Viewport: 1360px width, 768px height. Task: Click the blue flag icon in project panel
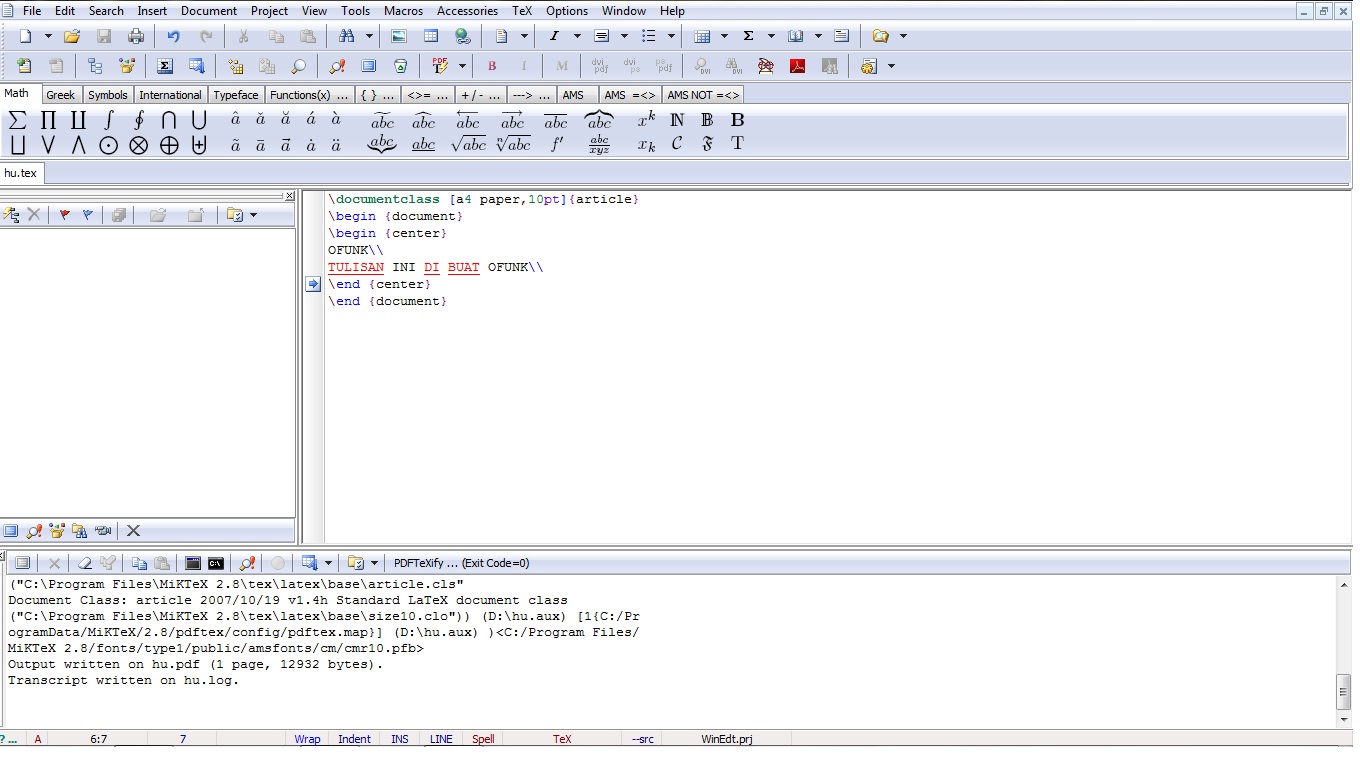(x=88, y=215)
